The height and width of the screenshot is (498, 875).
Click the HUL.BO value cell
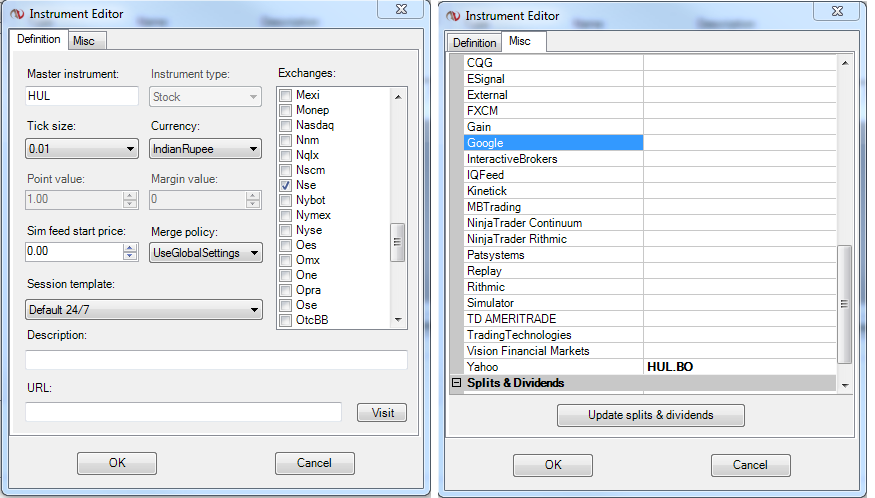[x=740, y=367]
